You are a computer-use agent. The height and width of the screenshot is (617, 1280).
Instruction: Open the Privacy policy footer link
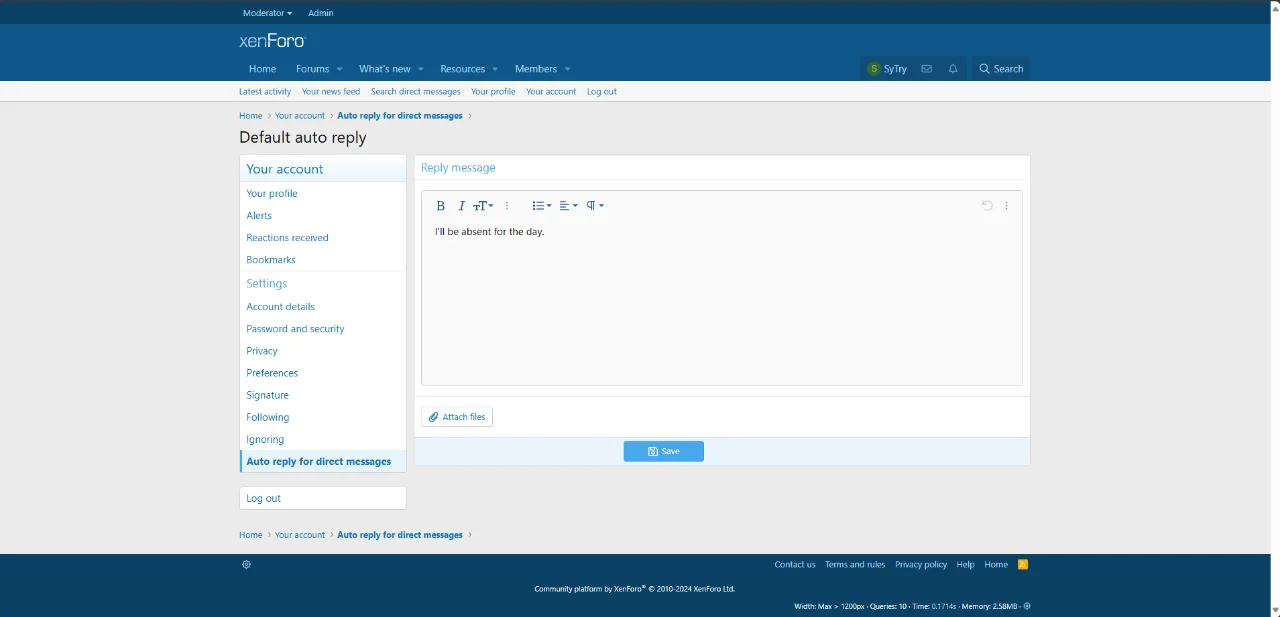coord(920,564)
